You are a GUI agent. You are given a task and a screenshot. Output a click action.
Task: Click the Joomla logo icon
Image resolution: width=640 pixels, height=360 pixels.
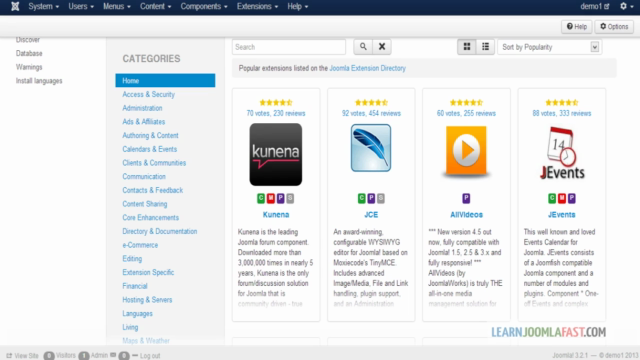coord(15,6)
